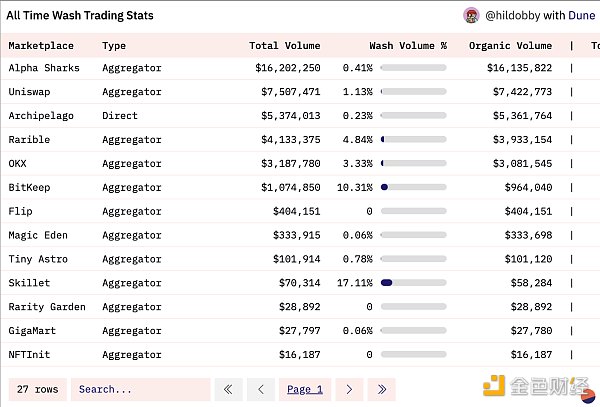The width and height of the screenshot is (600, 407).
Task: Click the All Time Wash Trading Stats title
Action: 80,16
